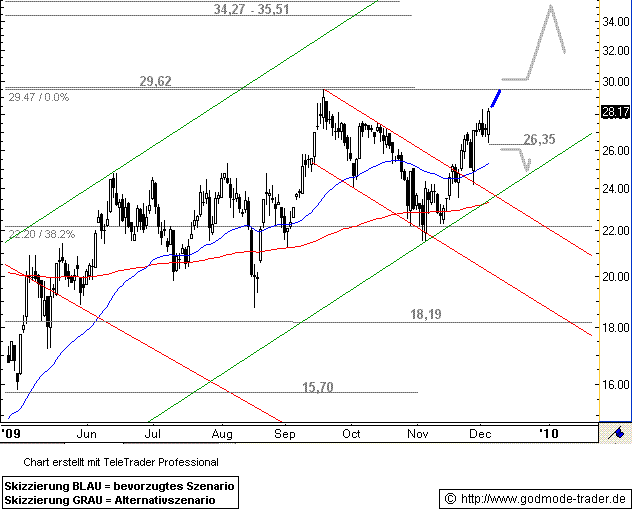Viewport: 634px width, 522px height.
Task: Click the 29.47 / 0.0% Fibonacci label
Action: pos(38,98)
